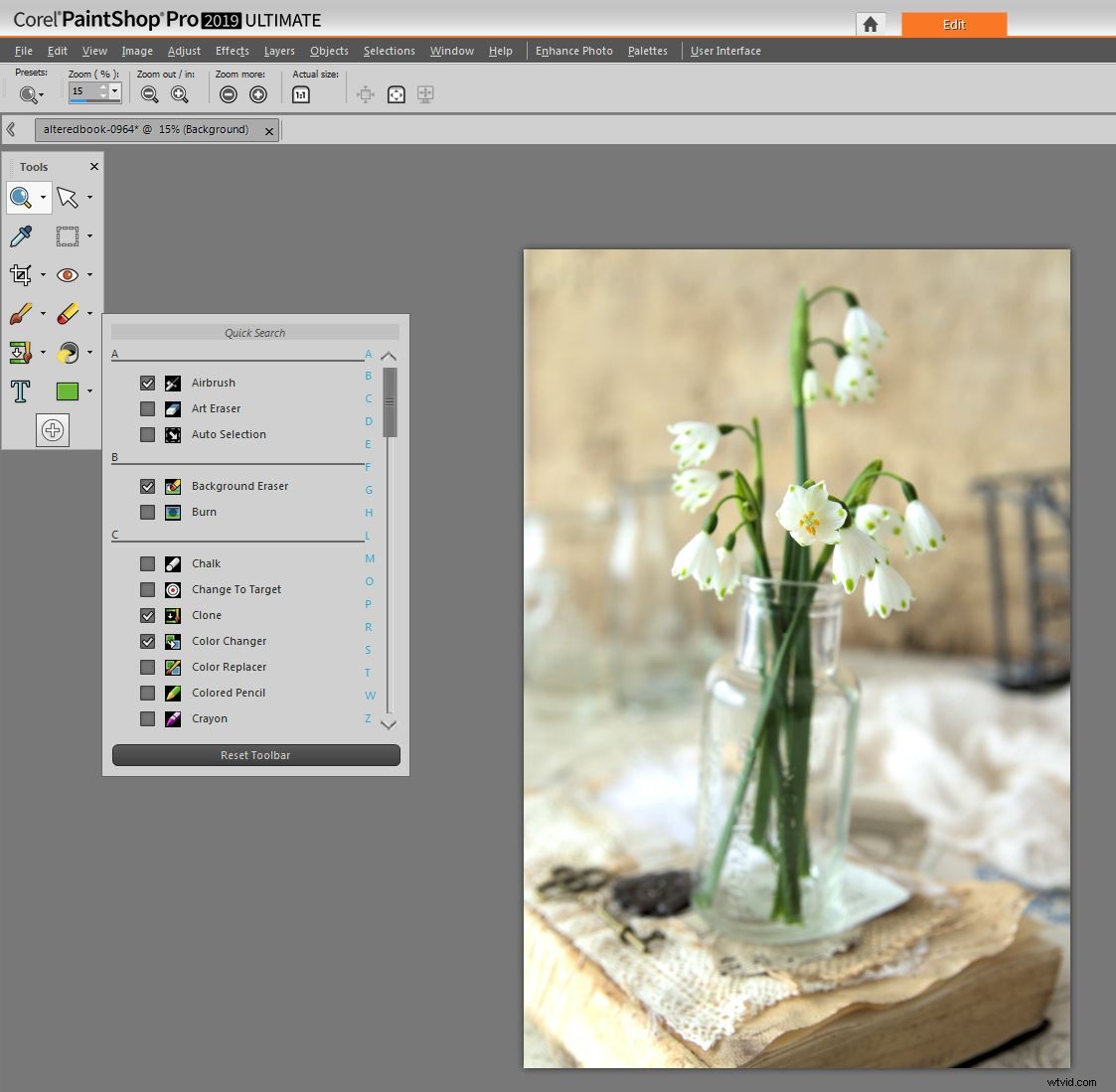The image size is (1116, 1092).
Task: Uncheck the Airbrush checkbox
Action: tap(147, 383)
